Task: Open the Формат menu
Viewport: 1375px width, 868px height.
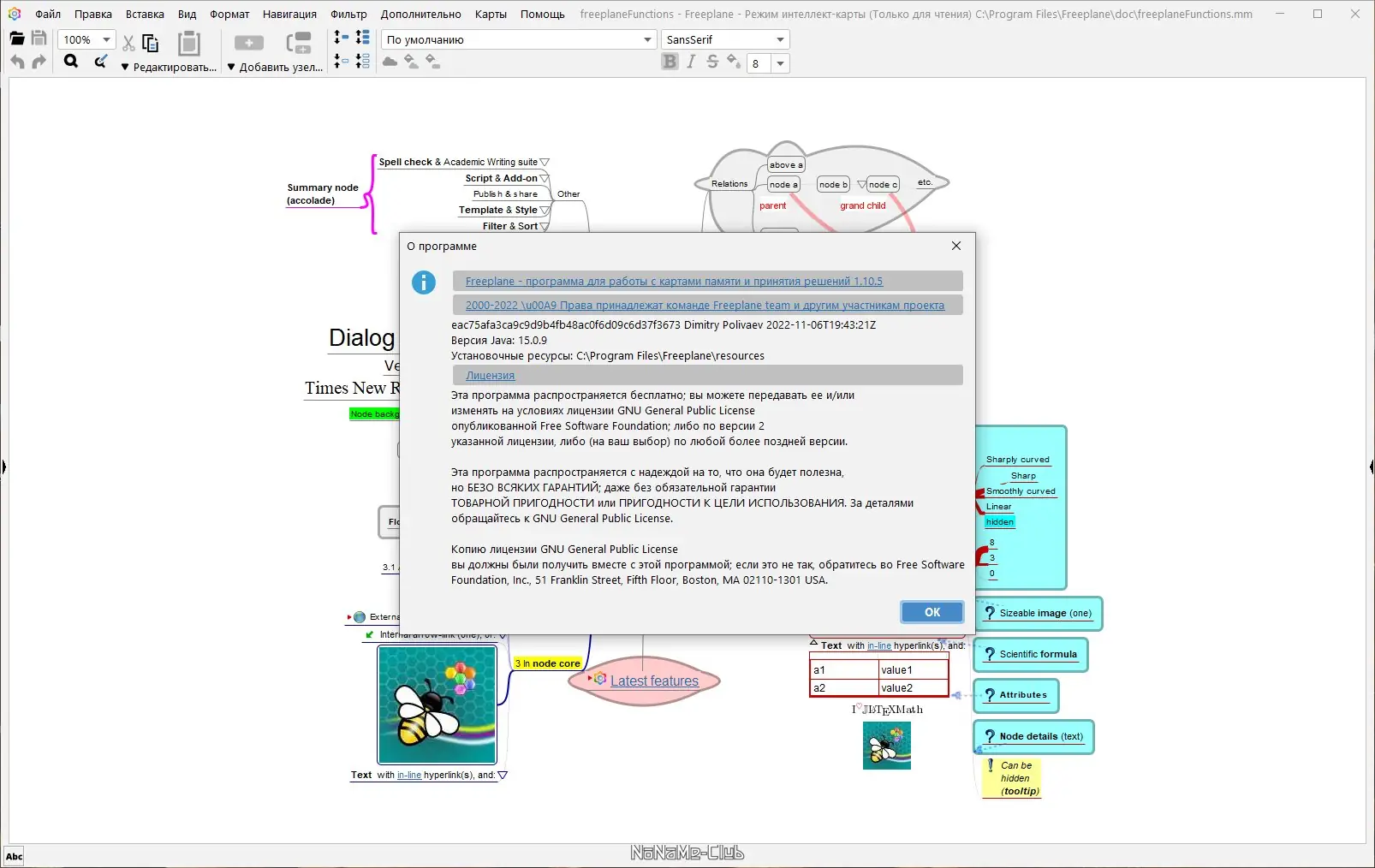Action: [x=229, y=14]
